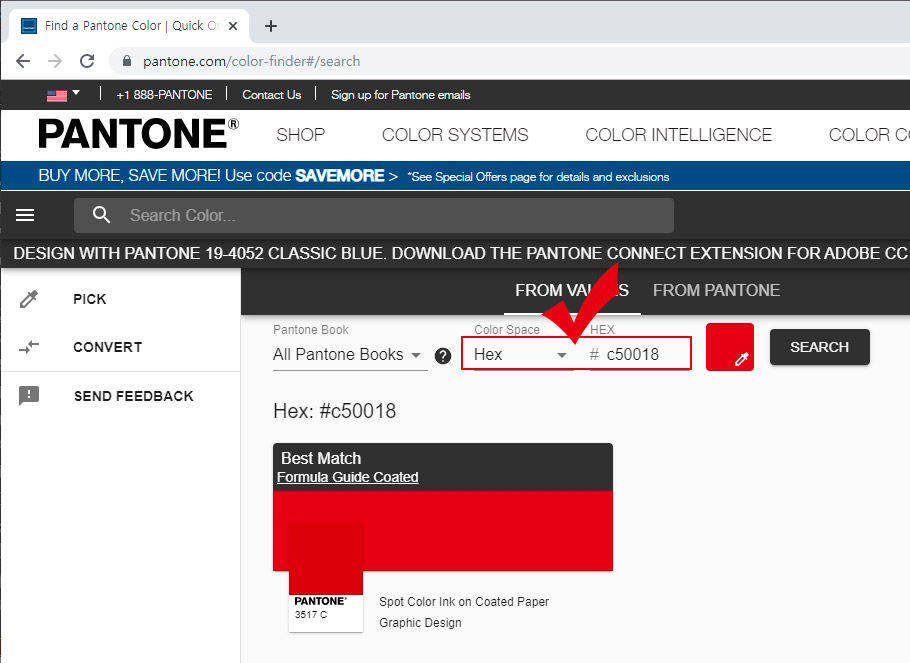Reload the page with the refresh icon
Viewport: 910px width, 663px height.
[87, 61]
